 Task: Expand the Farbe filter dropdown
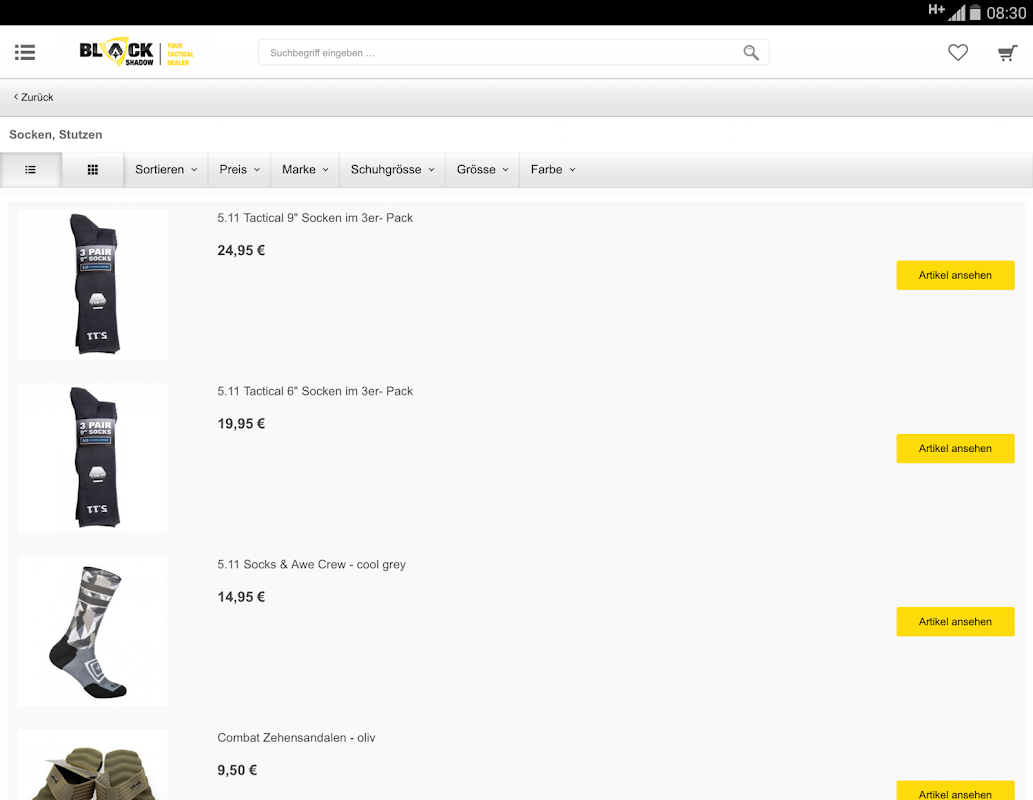point(553,170)
